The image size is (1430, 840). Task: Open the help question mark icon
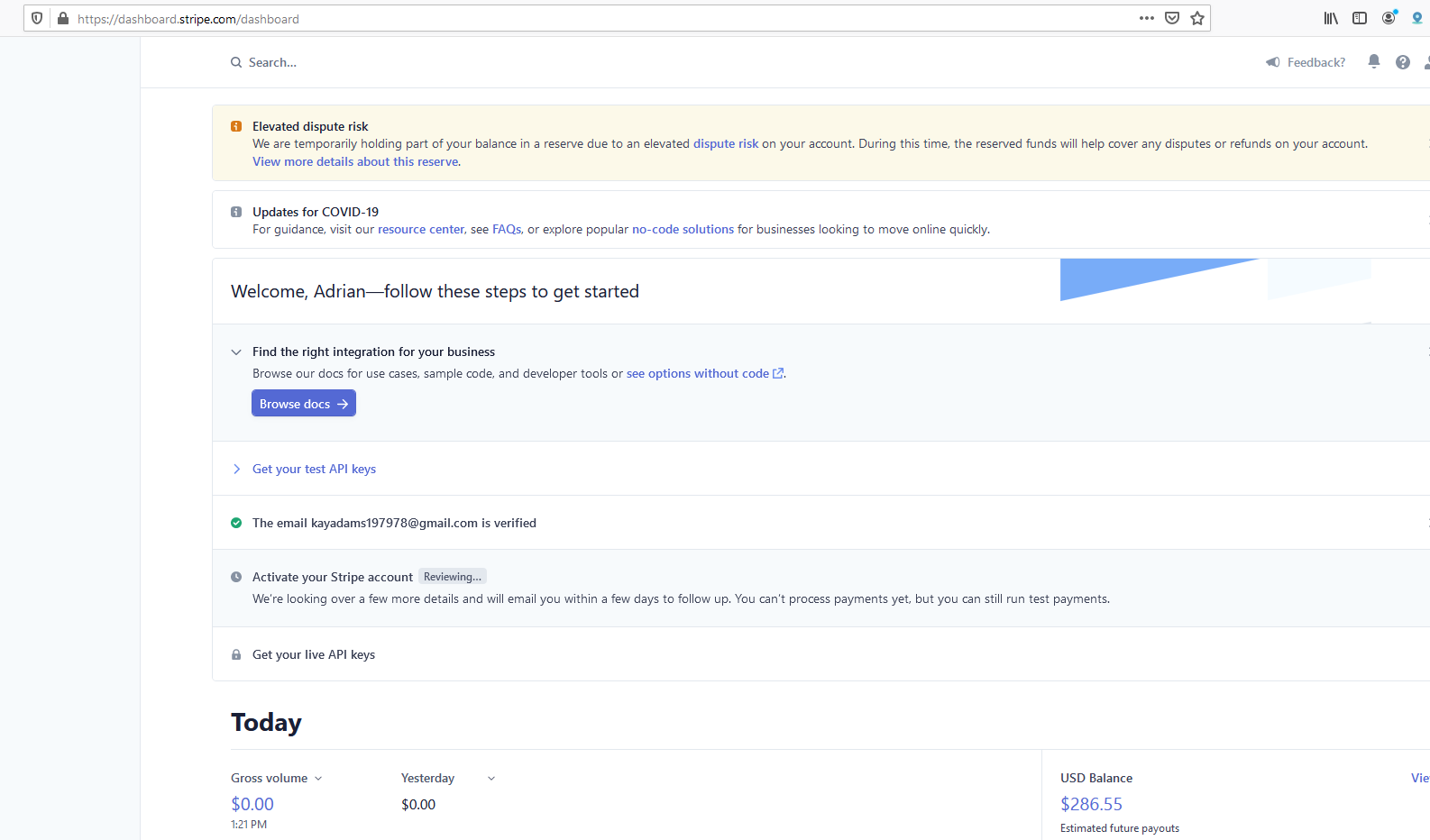[1403, 62]
